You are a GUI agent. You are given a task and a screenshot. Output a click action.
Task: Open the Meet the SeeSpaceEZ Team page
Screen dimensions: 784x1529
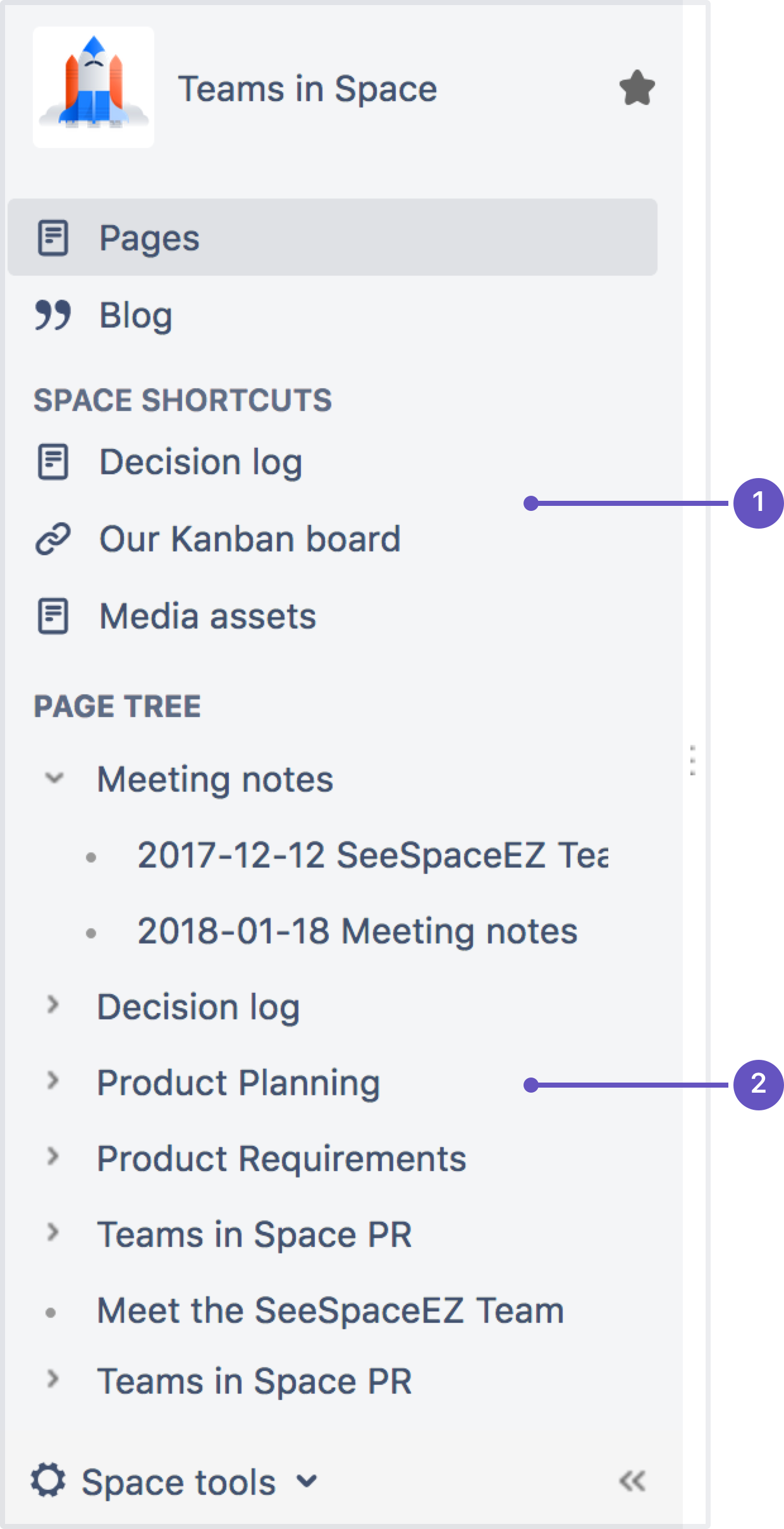pos(330,1310)
